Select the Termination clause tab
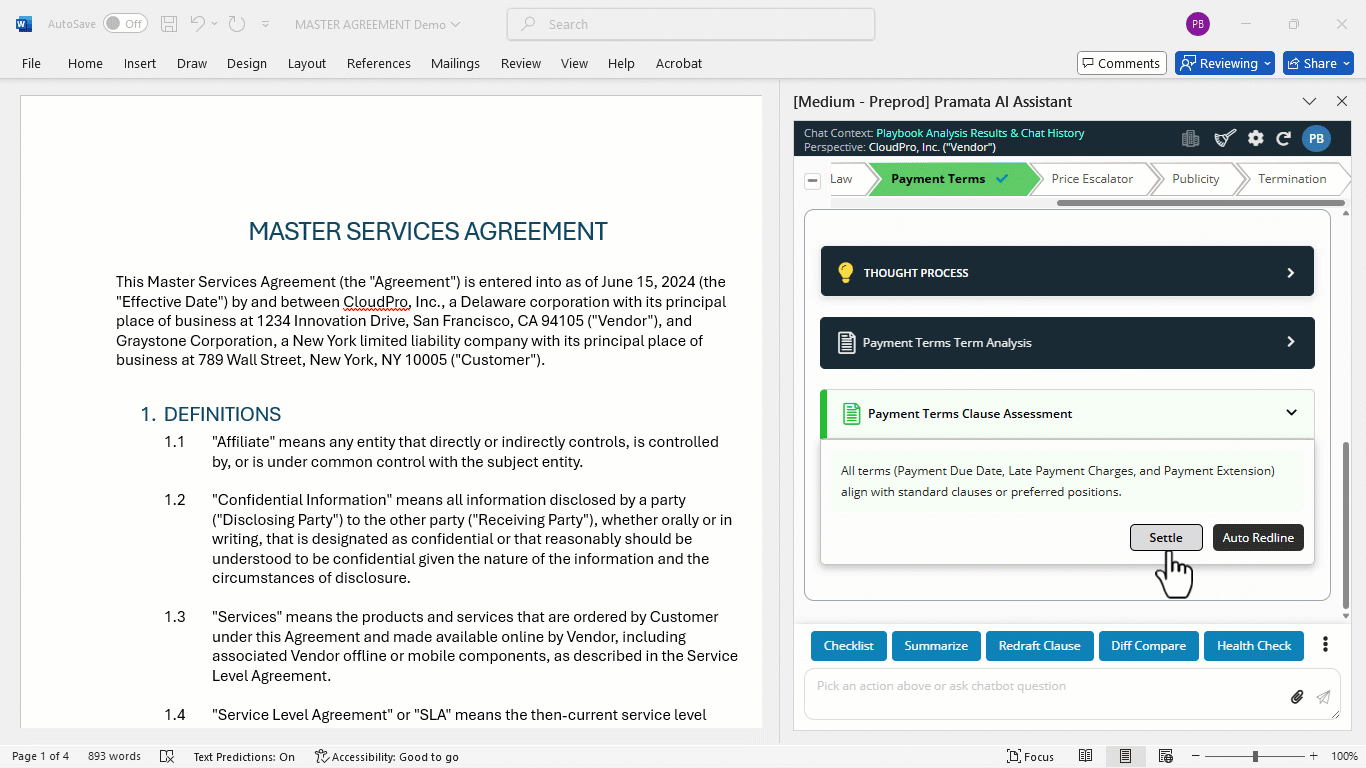 pos(1292,179)
